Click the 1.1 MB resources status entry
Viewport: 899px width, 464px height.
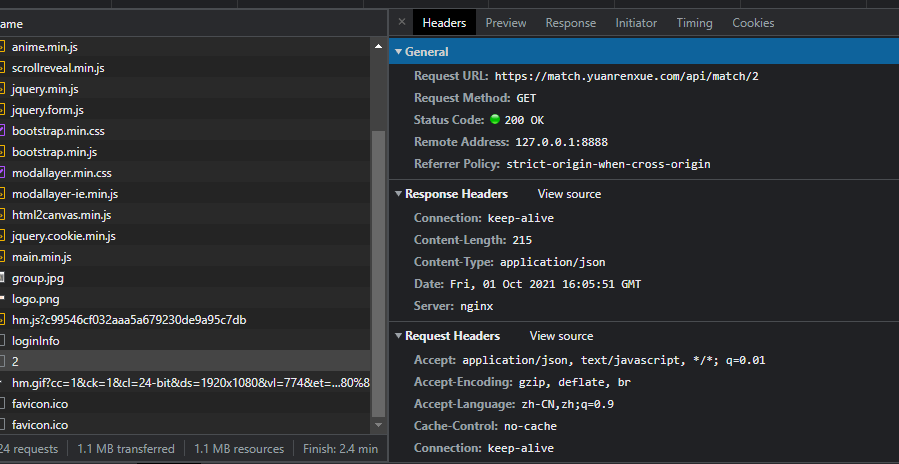(x=239, y=449)
